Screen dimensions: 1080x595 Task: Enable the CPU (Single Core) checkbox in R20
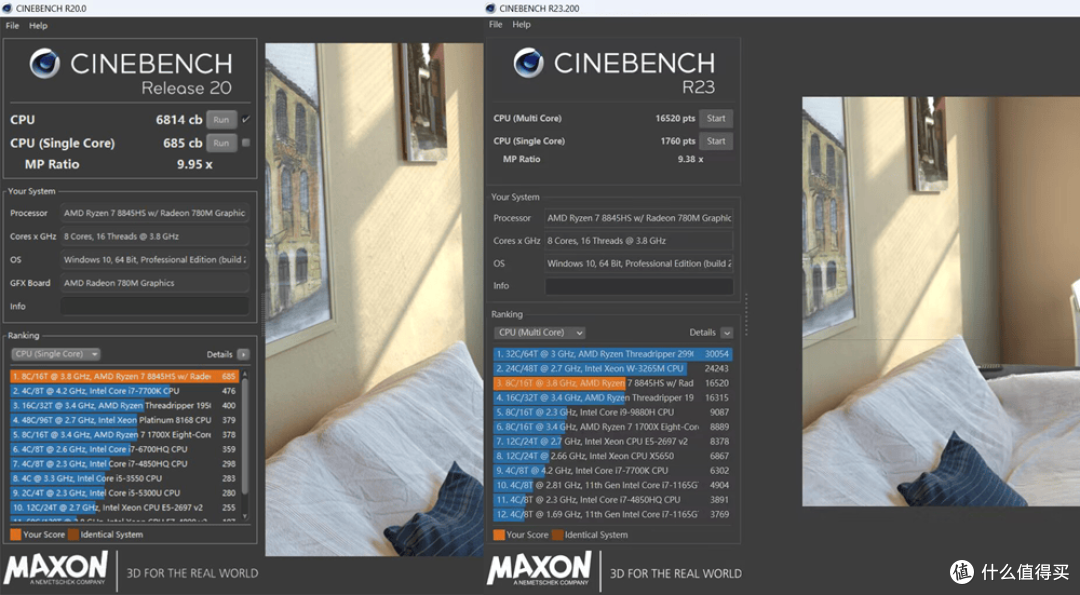point(246,142)
